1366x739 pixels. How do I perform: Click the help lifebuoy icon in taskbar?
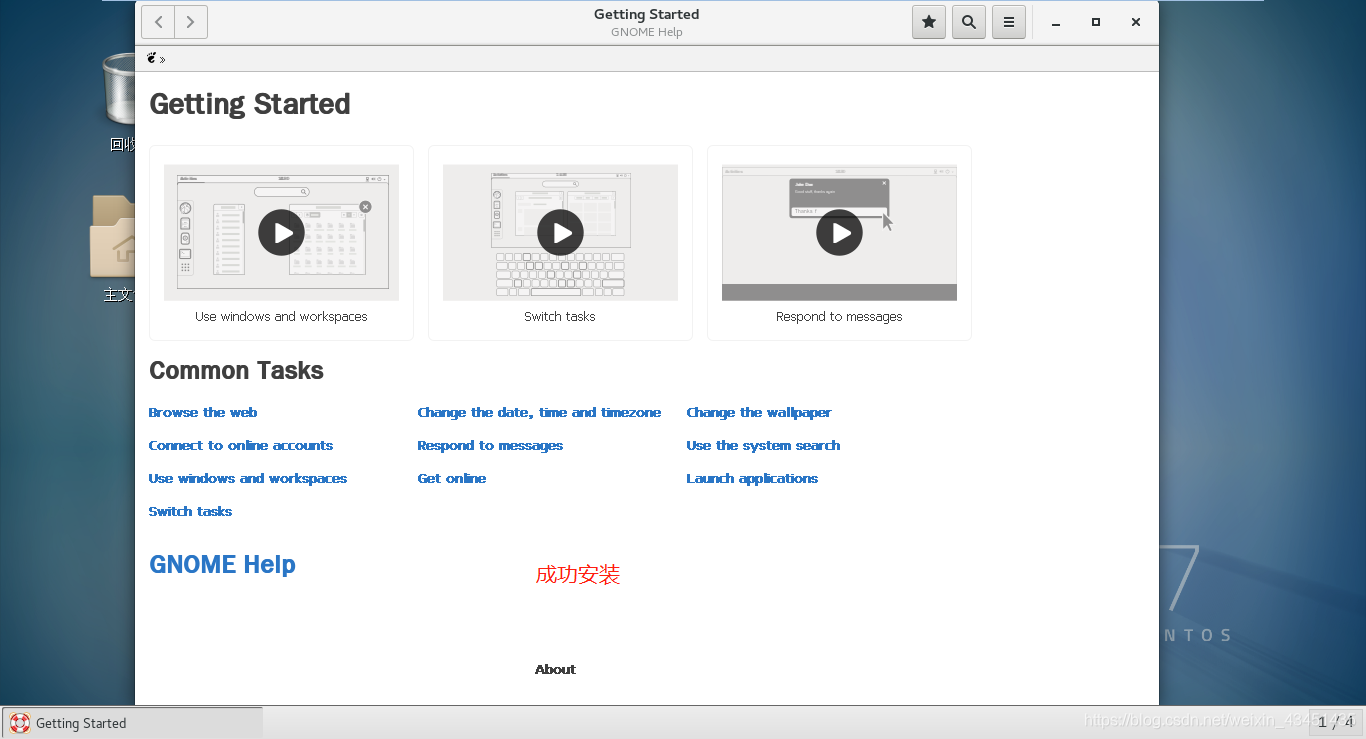point(19,723)
